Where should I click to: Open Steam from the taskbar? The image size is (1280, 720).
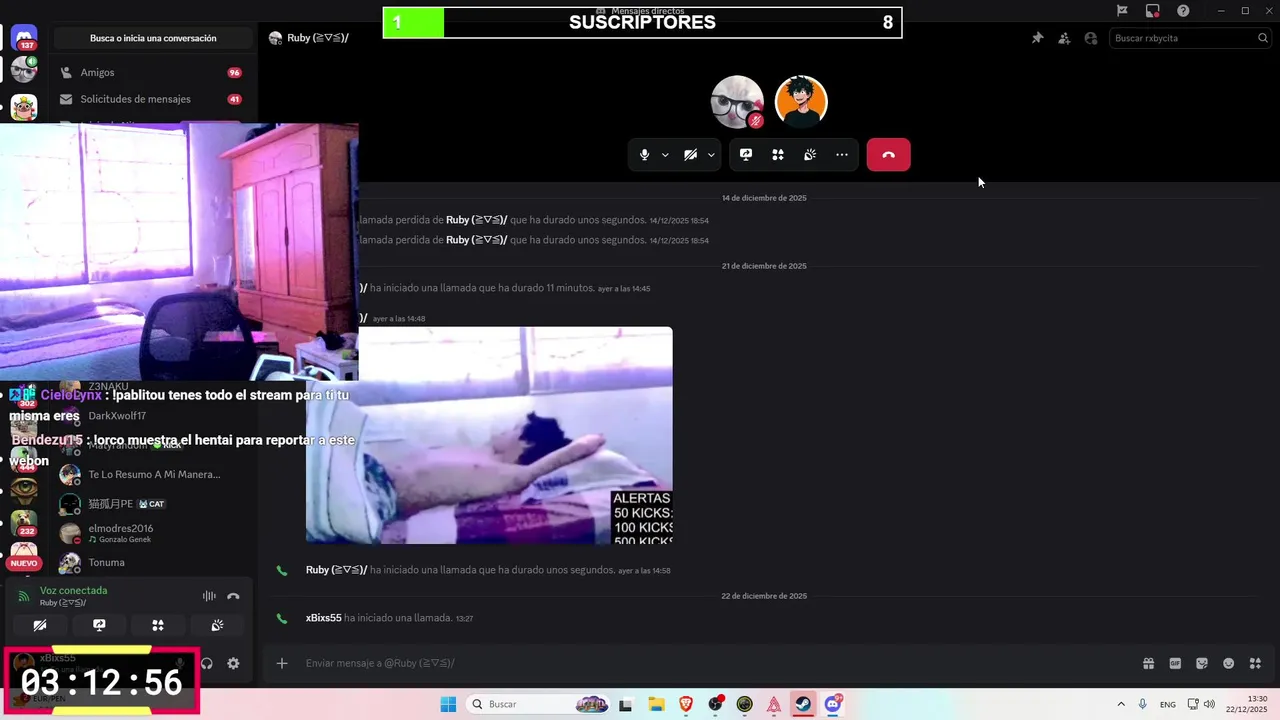pos(803,704)
